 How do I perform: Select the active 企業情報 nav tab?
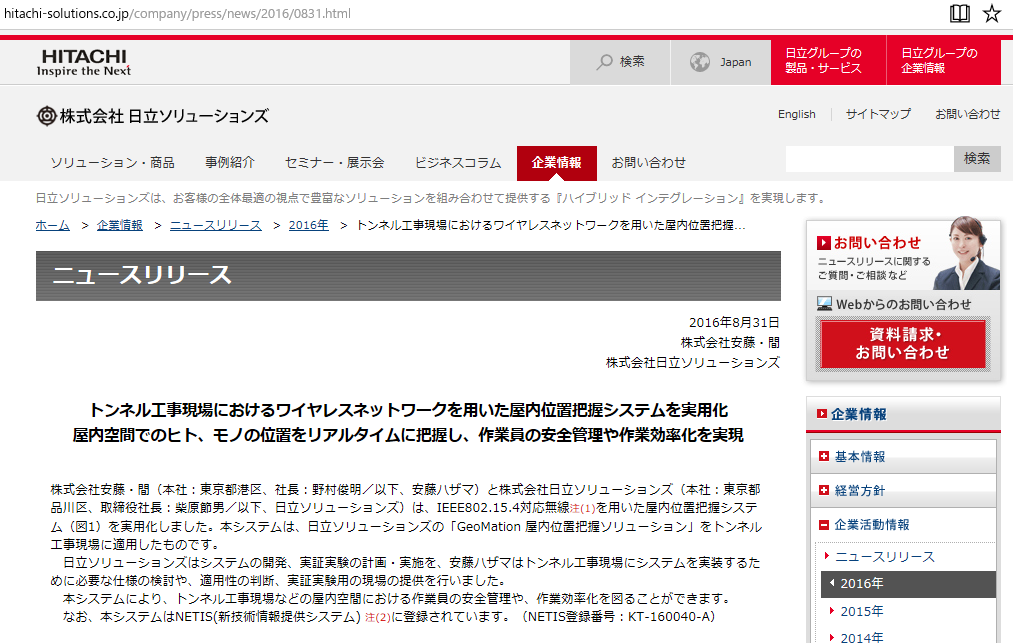tap(556, 163)
